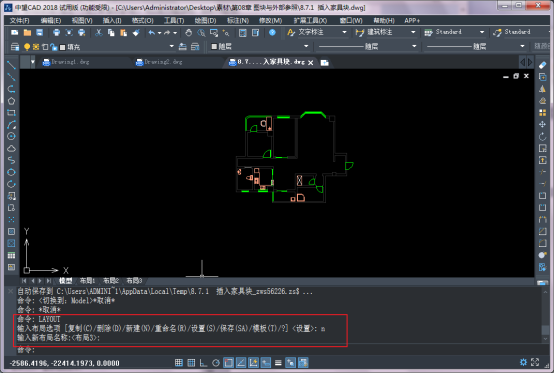Click the Undo arrow icon
The height and width of the screenshot is (374, 554).
coord(152,33)
